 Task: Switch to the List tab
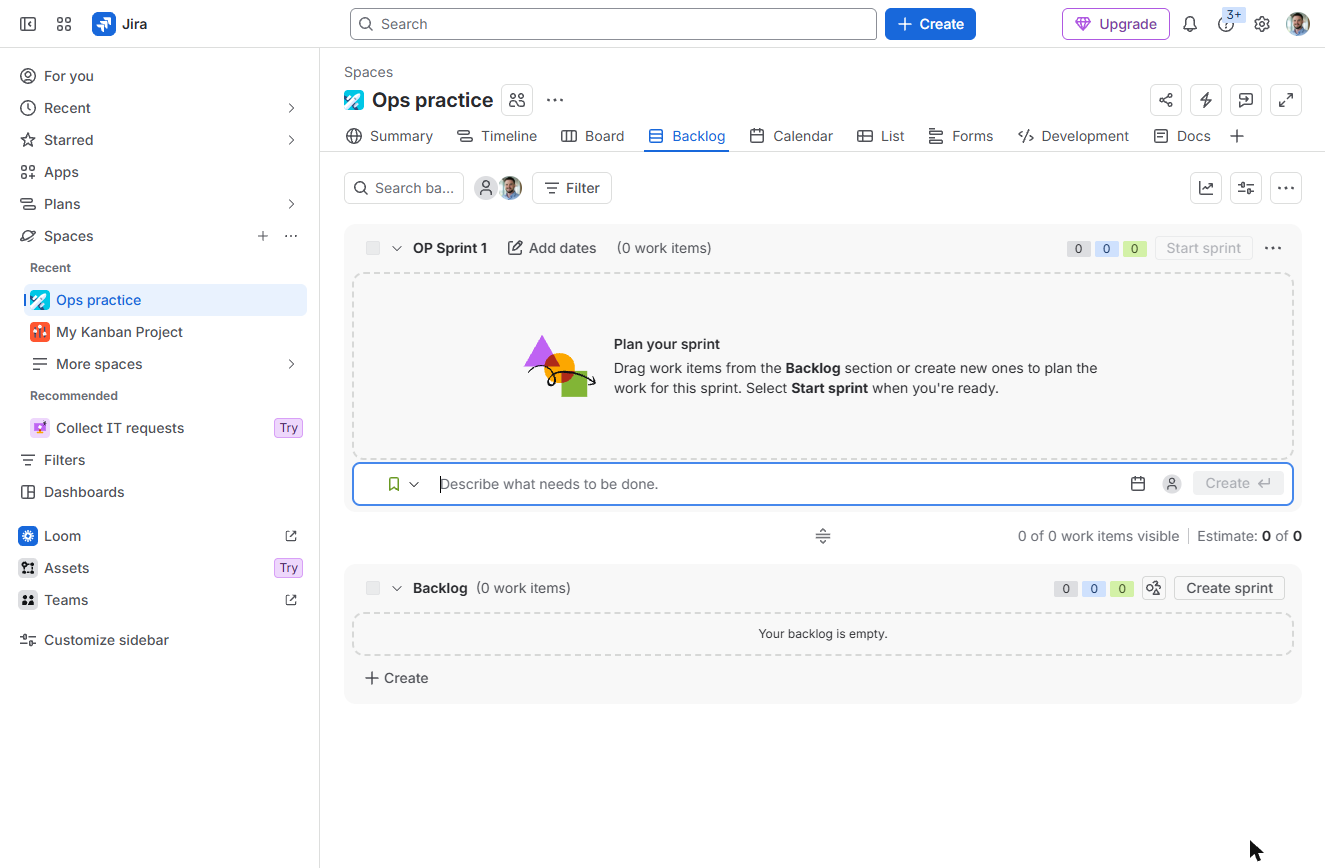pyautogui.click(x=881, y=136)
